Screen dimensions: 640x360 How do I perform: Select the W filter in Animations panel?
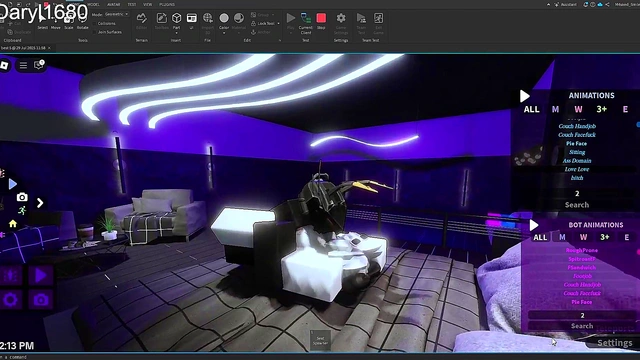tap(578, 109)
